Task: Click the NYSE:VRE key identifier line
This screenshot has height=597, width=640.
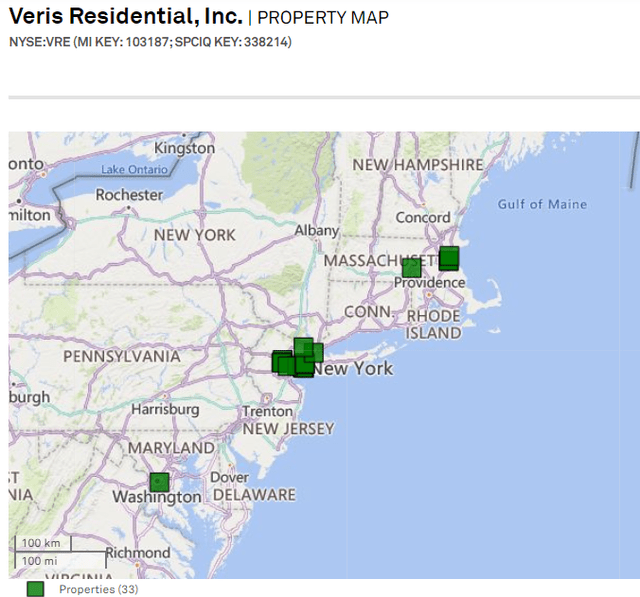Action: 150,42
